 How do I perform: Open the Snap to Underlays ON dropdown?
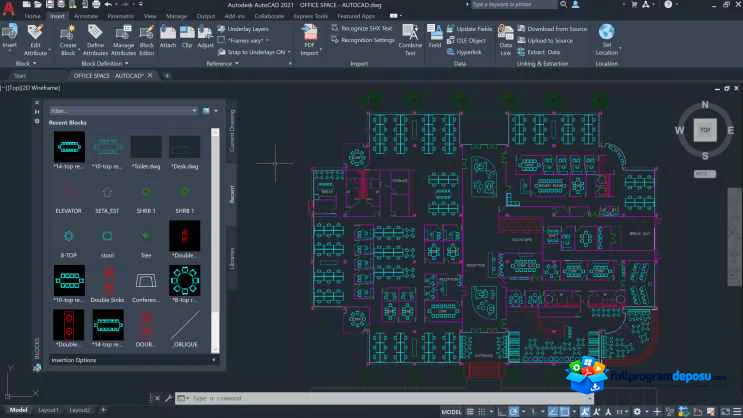click(x=254, y=52)
